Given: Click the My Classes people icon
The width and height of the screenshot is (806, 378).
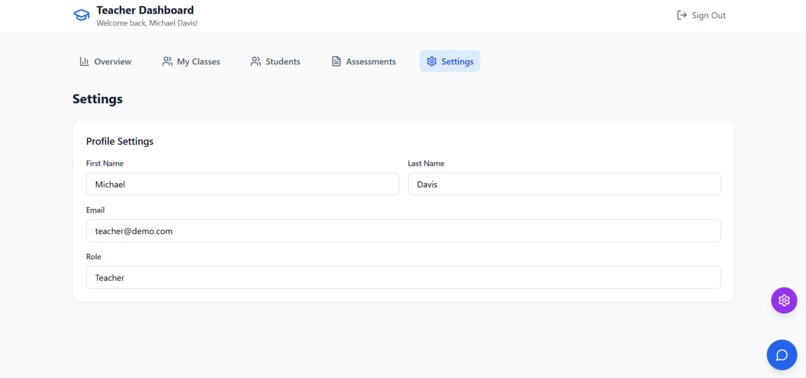Looking at the screenshot, I should [167, 61].
